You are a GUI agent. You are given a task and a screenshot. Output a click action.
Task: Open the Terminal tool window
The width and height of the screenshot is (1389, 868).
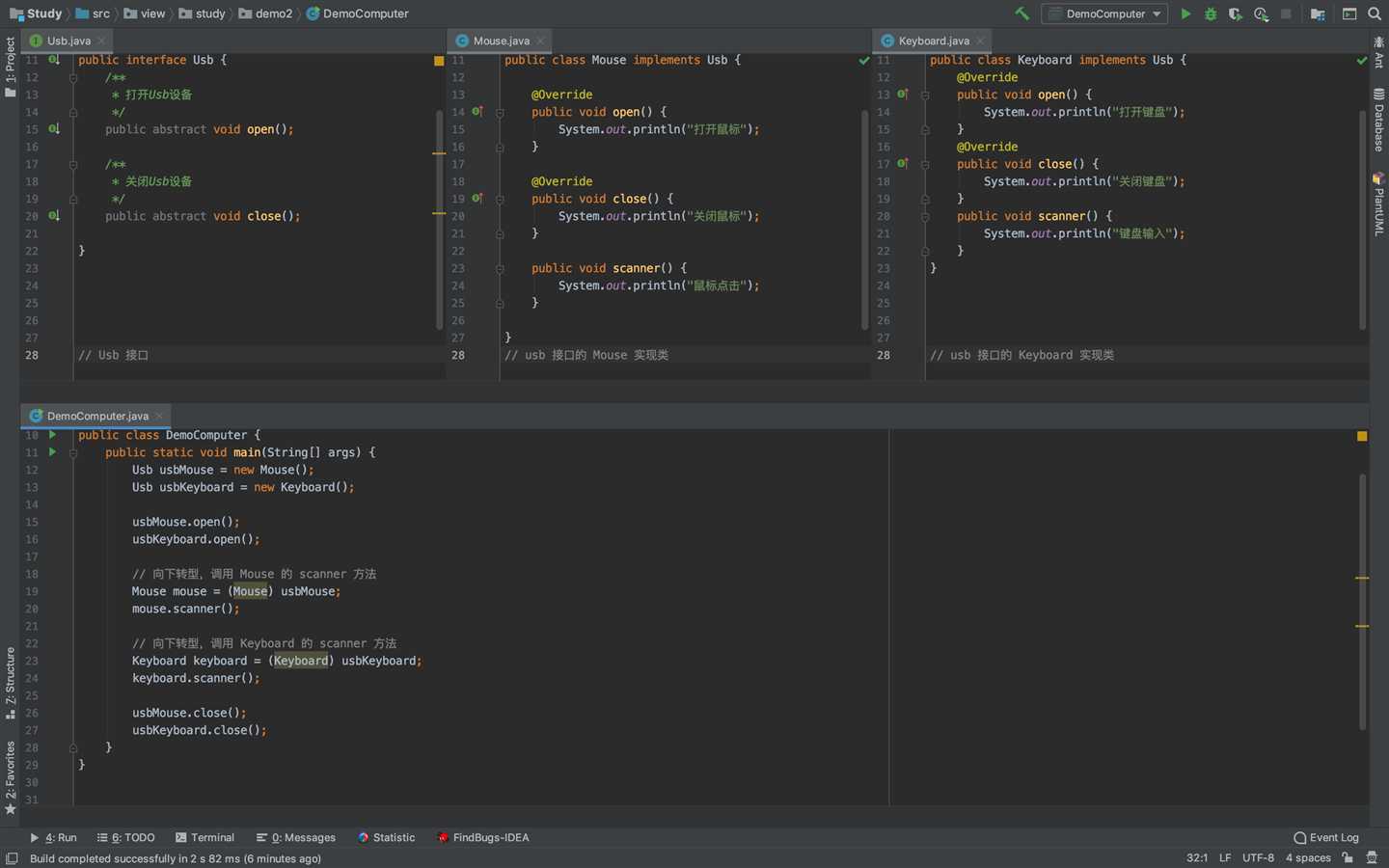coord(204,837)
